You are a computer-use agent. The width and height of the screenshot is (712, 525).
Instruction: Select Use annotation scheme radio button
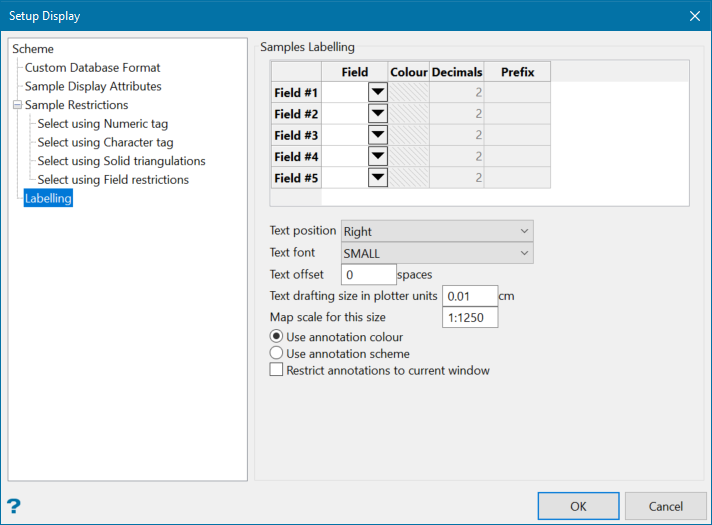(277, 353)
